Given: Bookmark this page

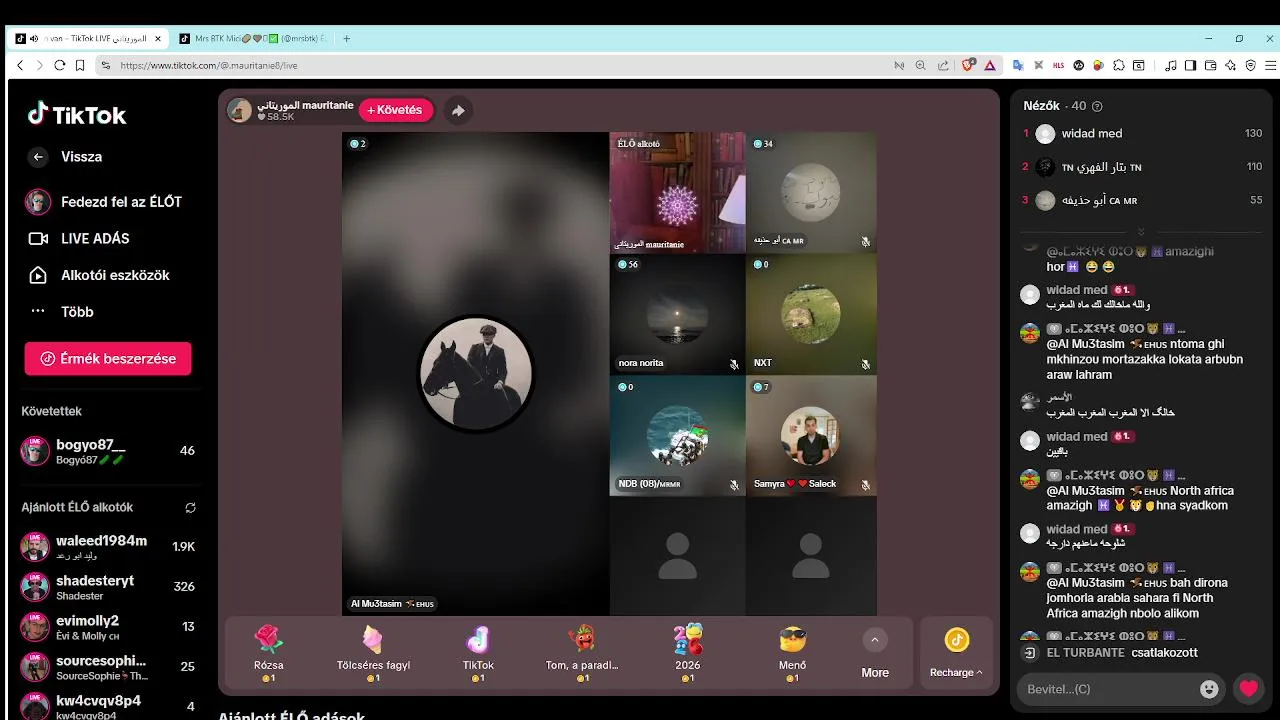Looking at the screenshot, I should point(81,65).
